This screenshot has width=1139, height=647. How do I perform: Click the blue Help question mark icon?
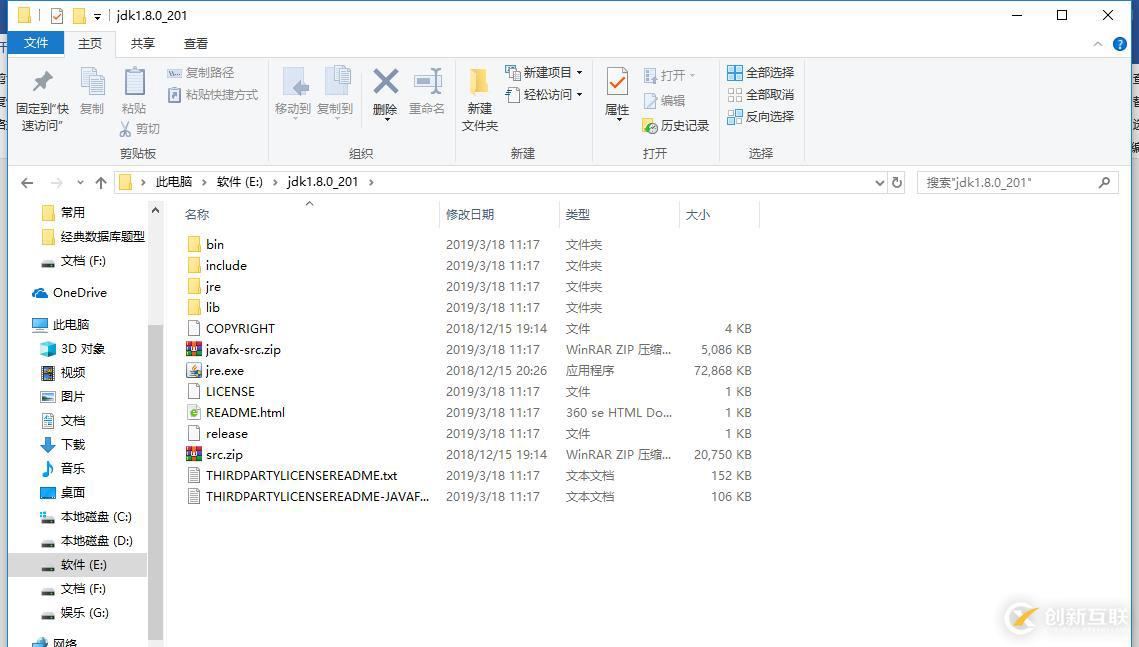coord(1120,44)
